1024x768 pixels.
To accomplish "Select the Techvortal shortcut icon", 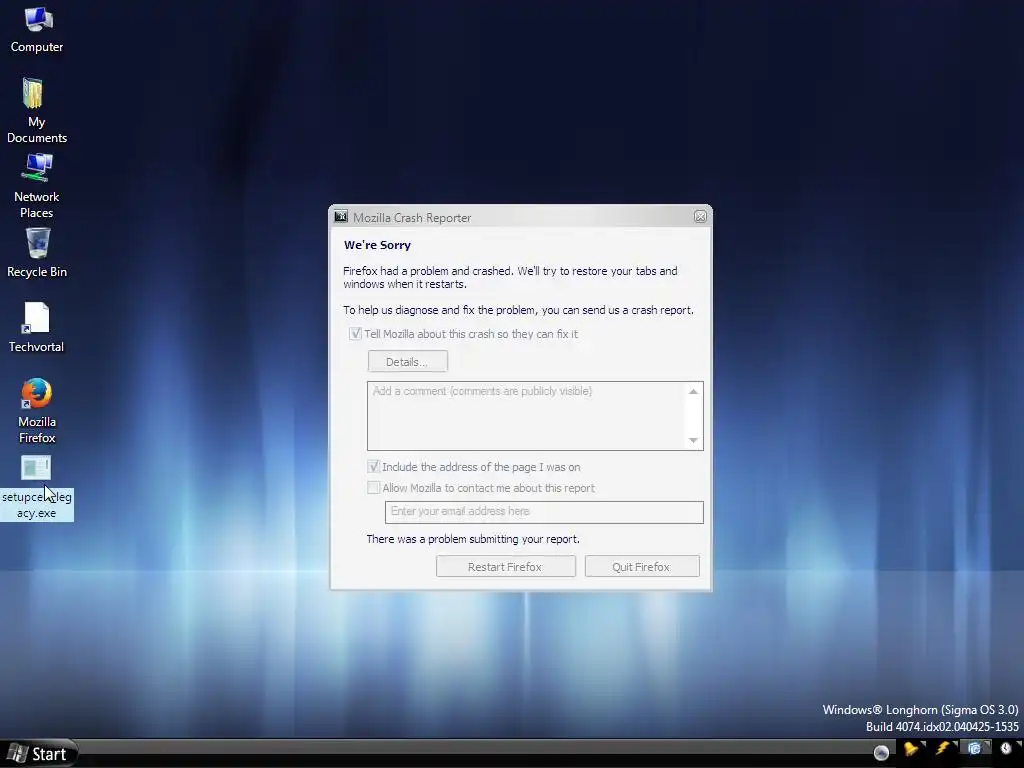I will click(x=37, y=327).
